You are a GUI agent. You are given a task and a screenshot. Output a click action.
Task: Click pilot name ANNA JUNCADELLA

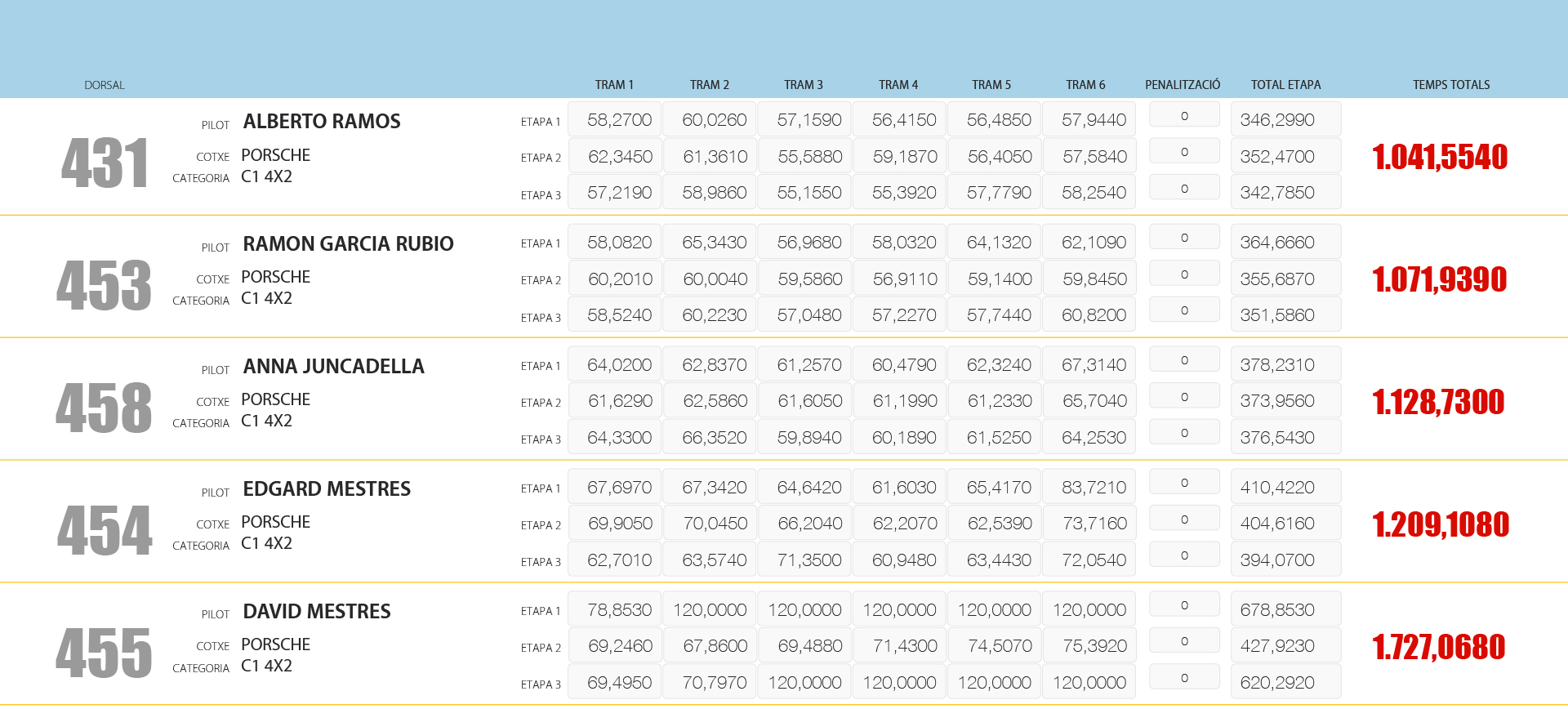[x=333, y=367]
